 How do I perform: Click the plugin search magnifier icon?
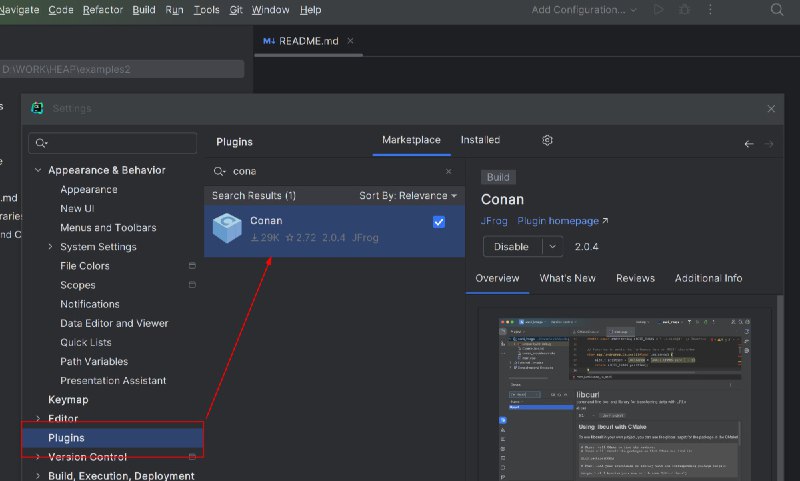pos(219,171)
